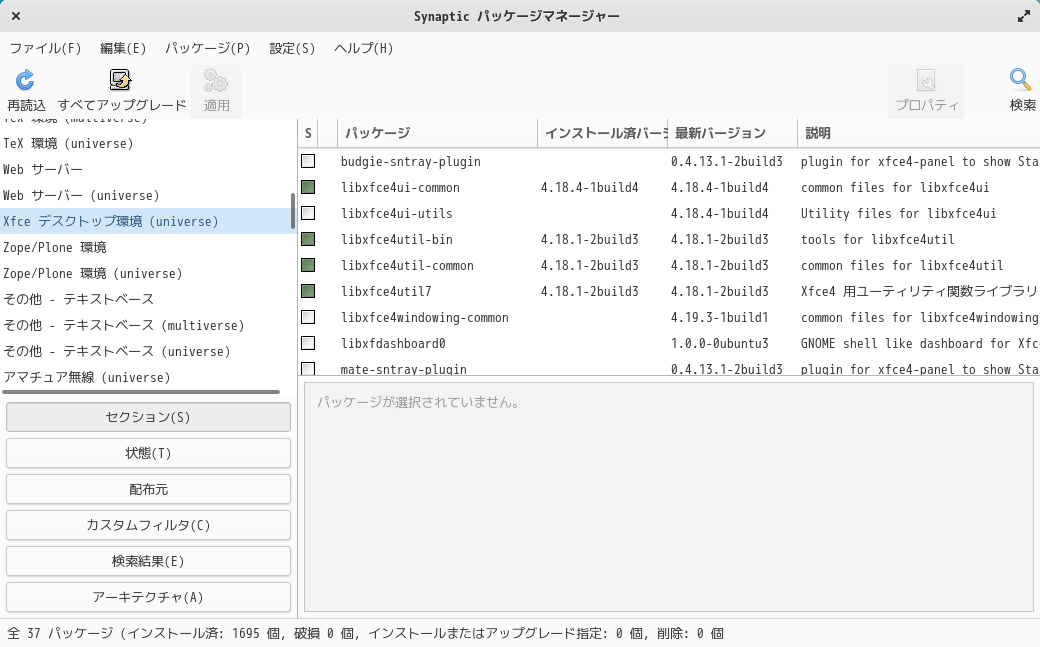Click latest version 1.0.0-0ubuntu3

720,343
